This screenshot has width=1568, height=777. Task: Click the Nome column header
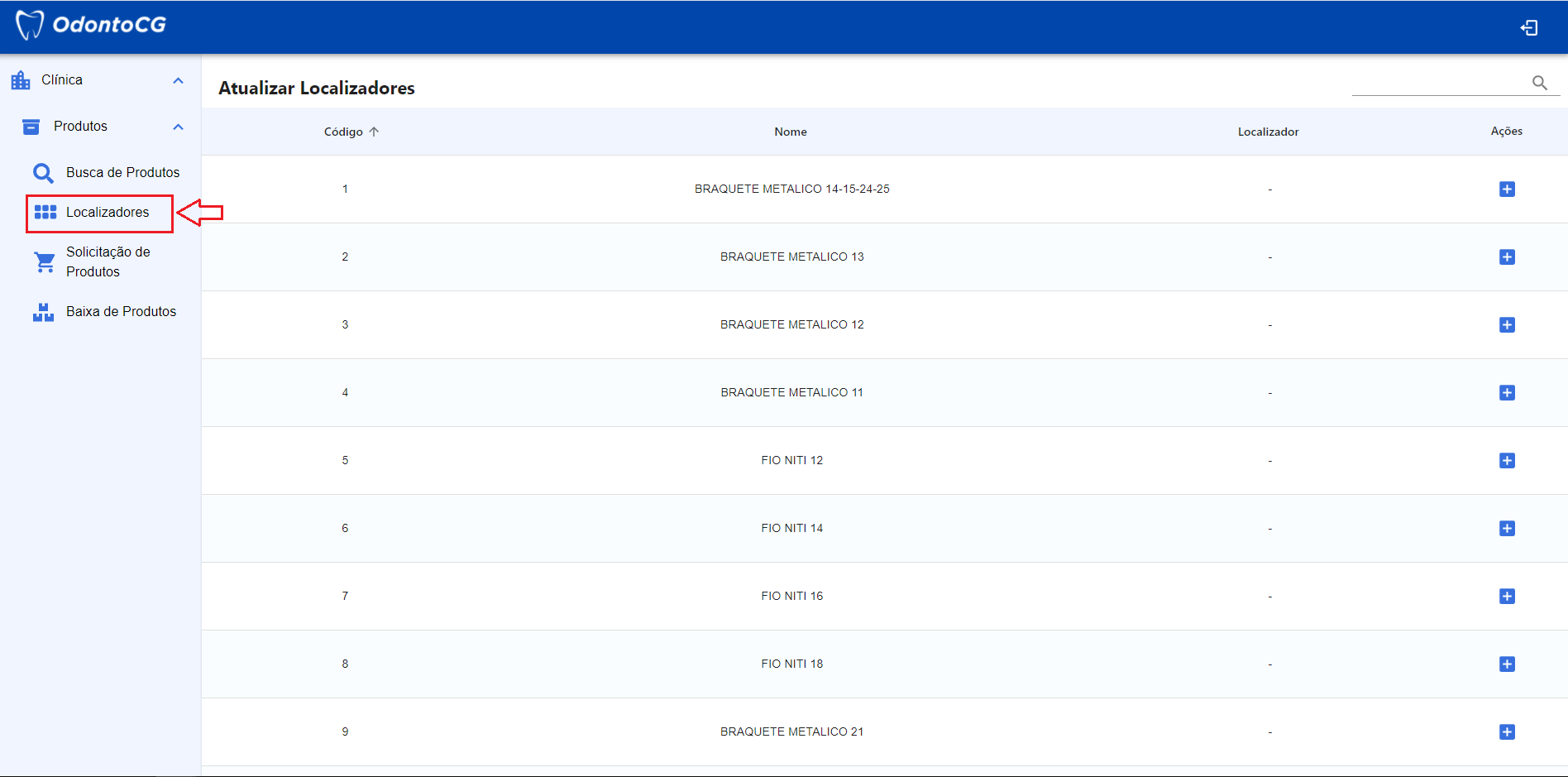click(x=790, y=132)
